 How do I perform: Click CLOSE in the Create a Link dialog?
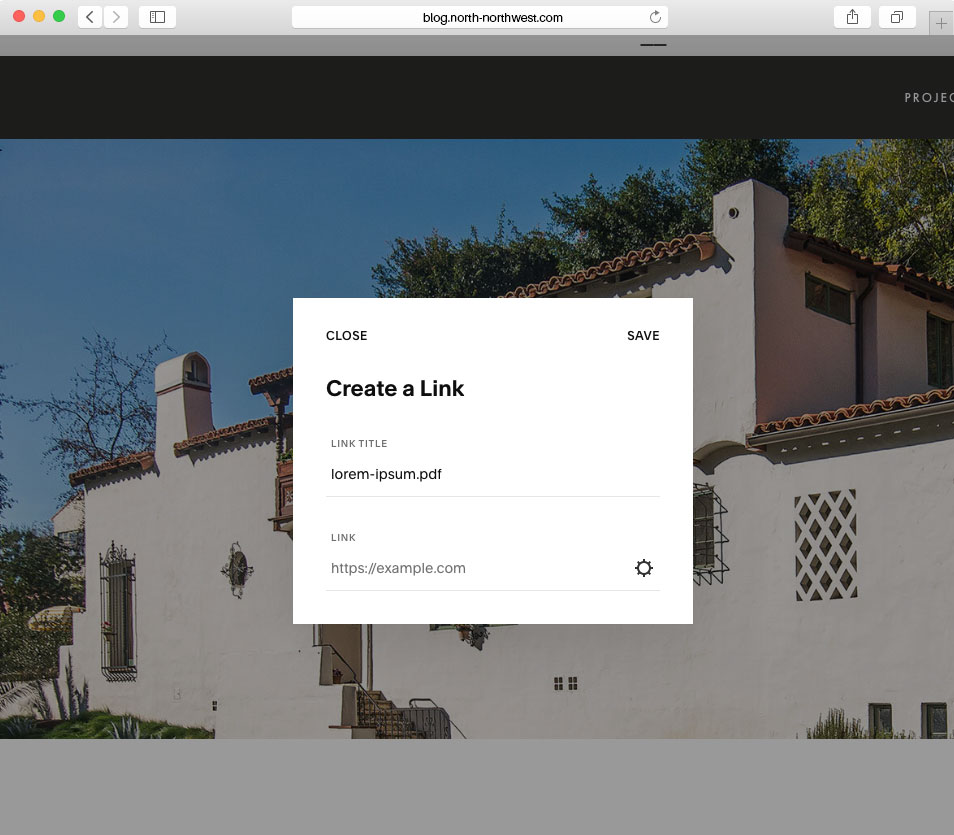point(346,336)
